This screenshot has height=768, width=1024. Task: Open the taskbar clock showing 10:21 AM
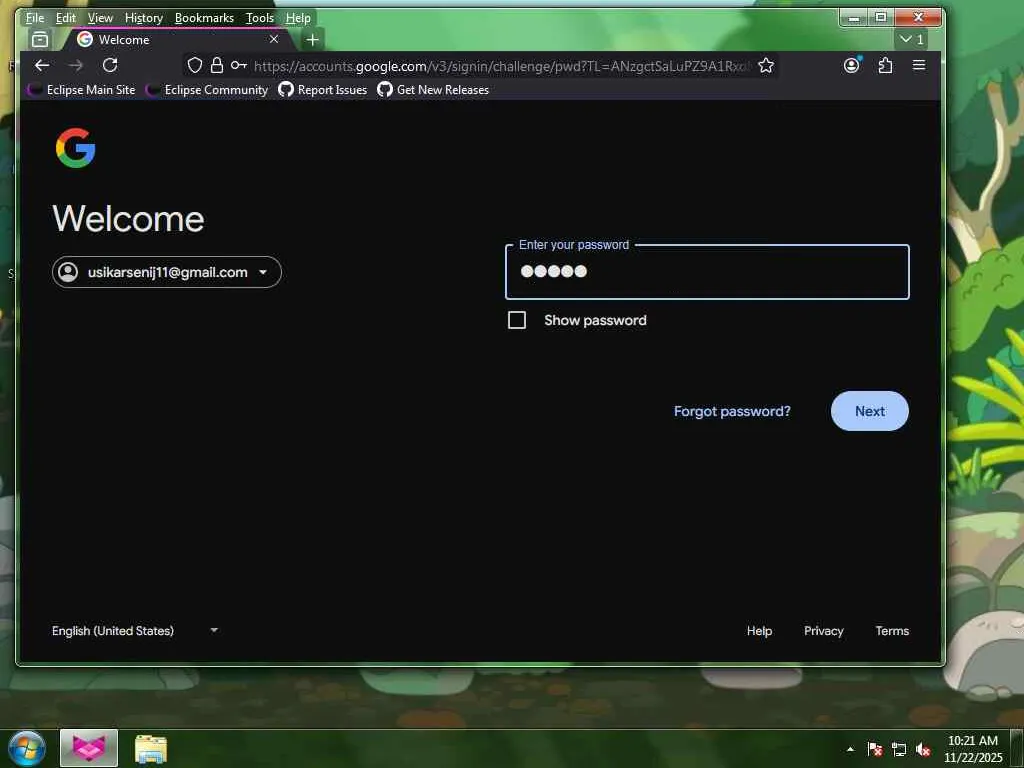click(x=973, y=748)
